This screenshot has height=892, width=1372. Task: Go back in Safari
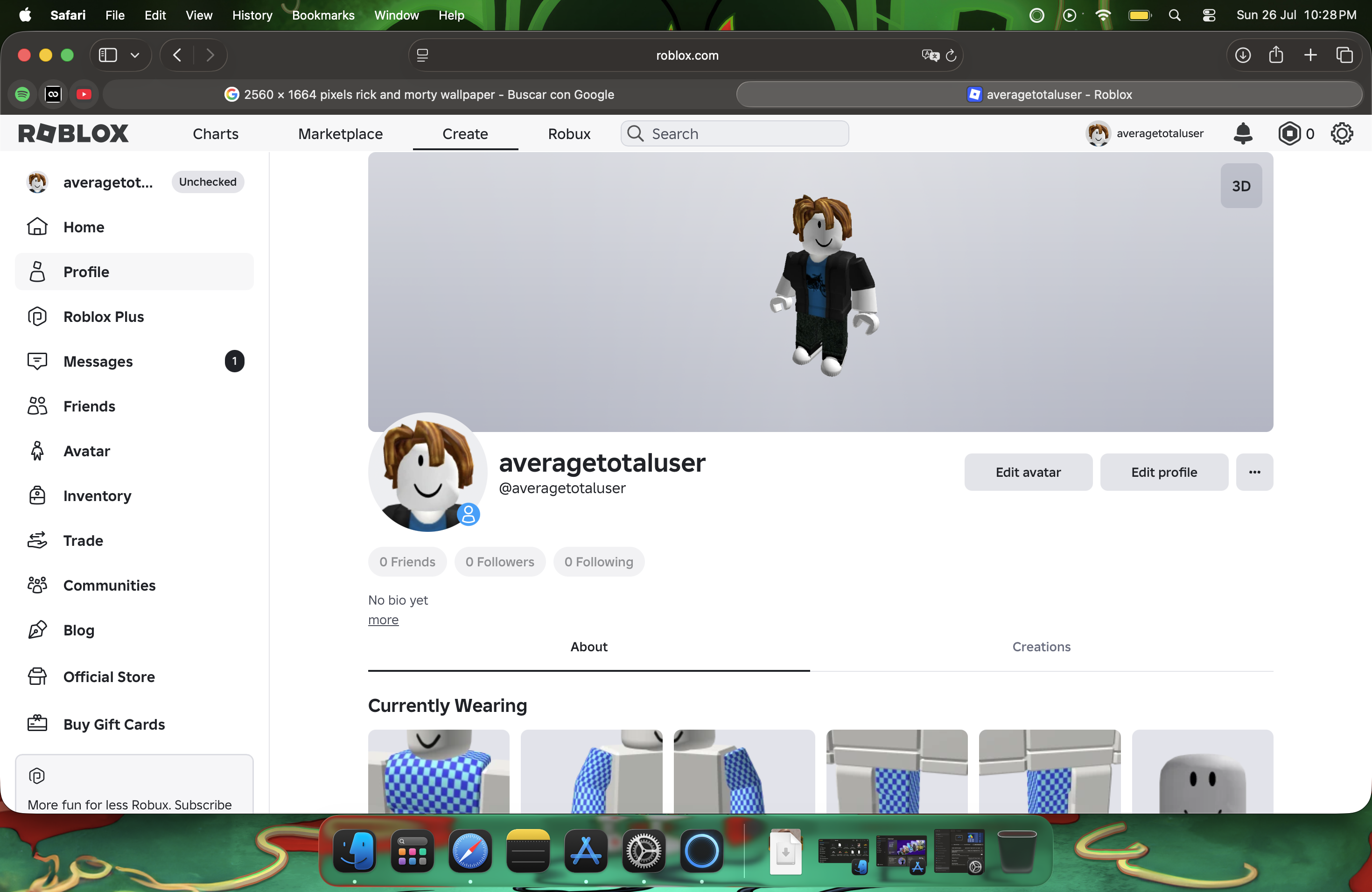[177, 56]
